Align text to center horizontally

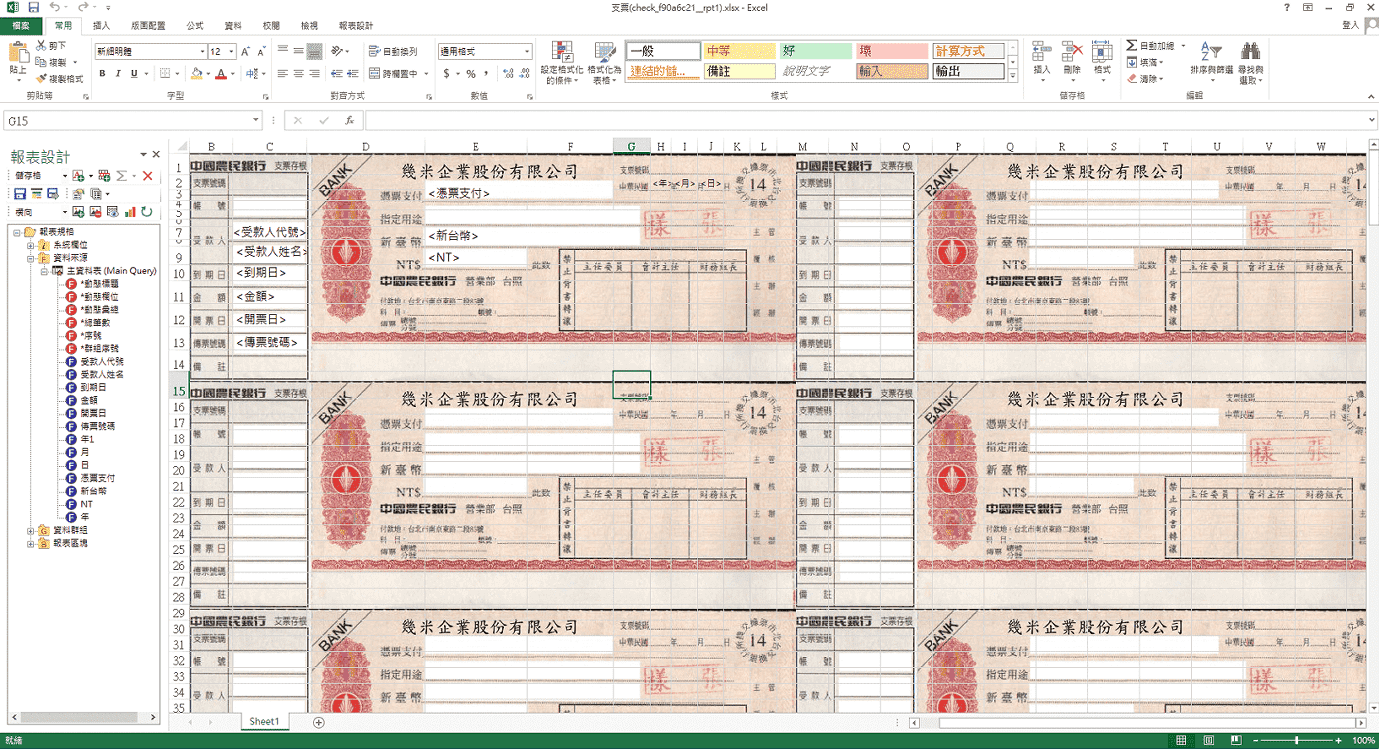(298, 73)
